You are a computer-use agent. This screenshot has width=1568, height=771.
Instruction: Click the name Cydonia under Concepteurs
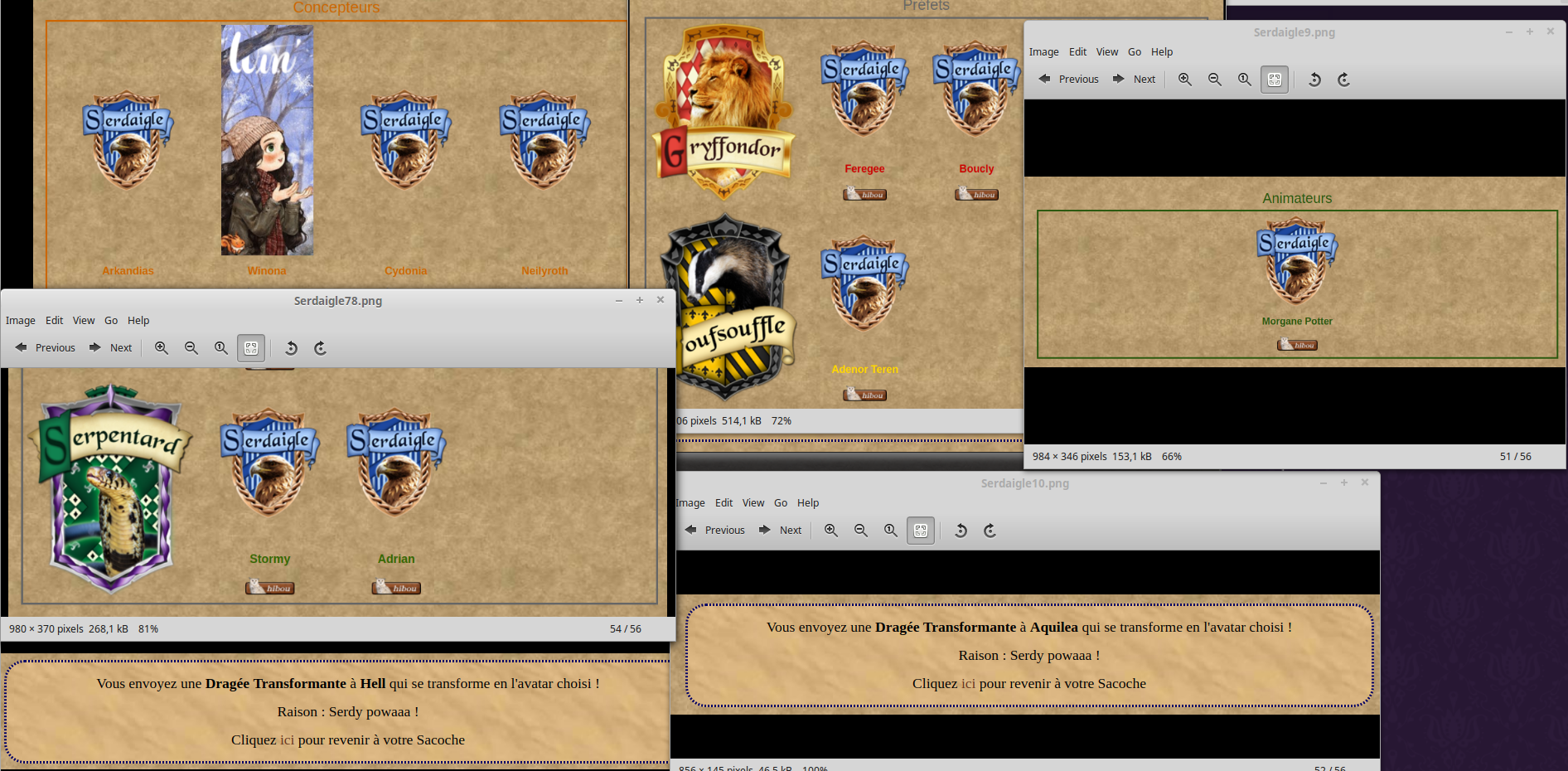(405, 270)
